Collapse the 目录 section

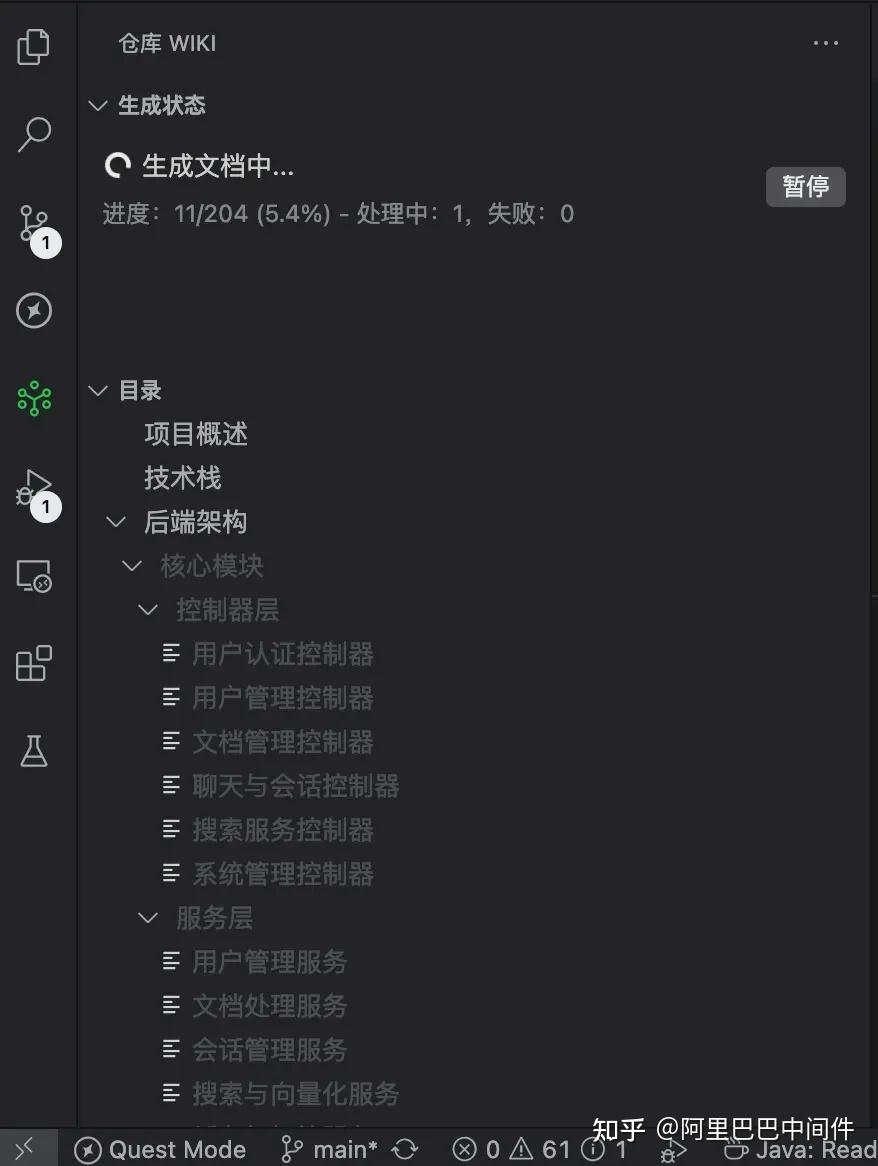coord(98,390)
